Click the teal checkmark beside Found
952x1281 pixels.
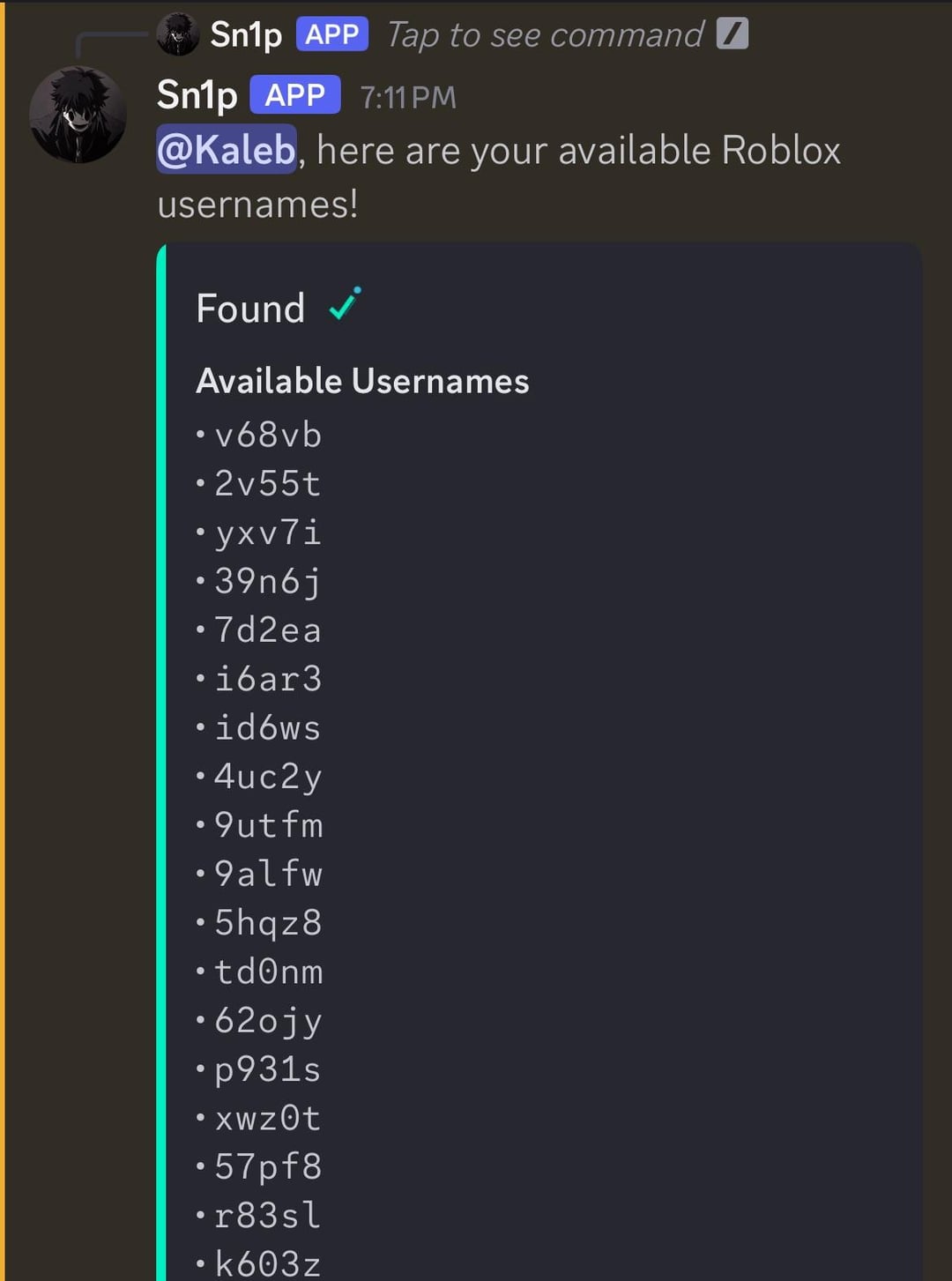coord(344,307)
